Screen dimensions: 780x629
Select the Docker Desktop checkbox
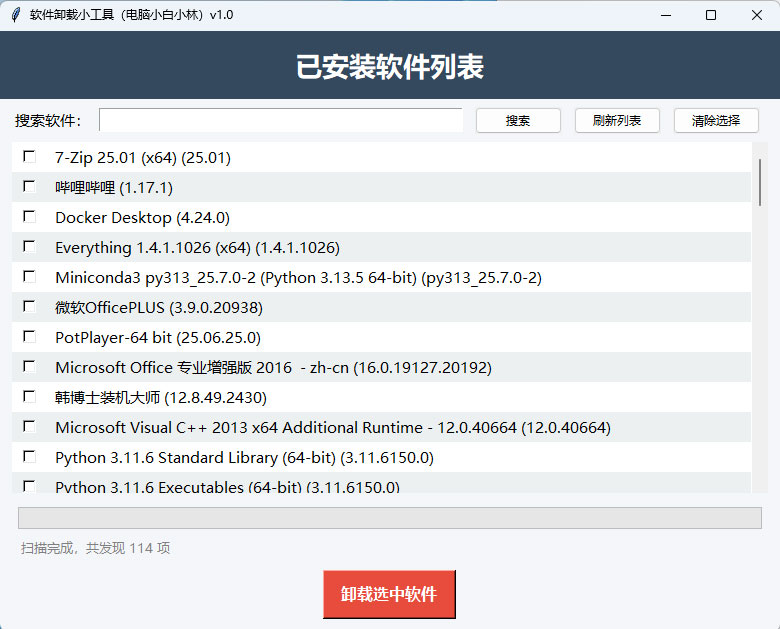(30, 217)
